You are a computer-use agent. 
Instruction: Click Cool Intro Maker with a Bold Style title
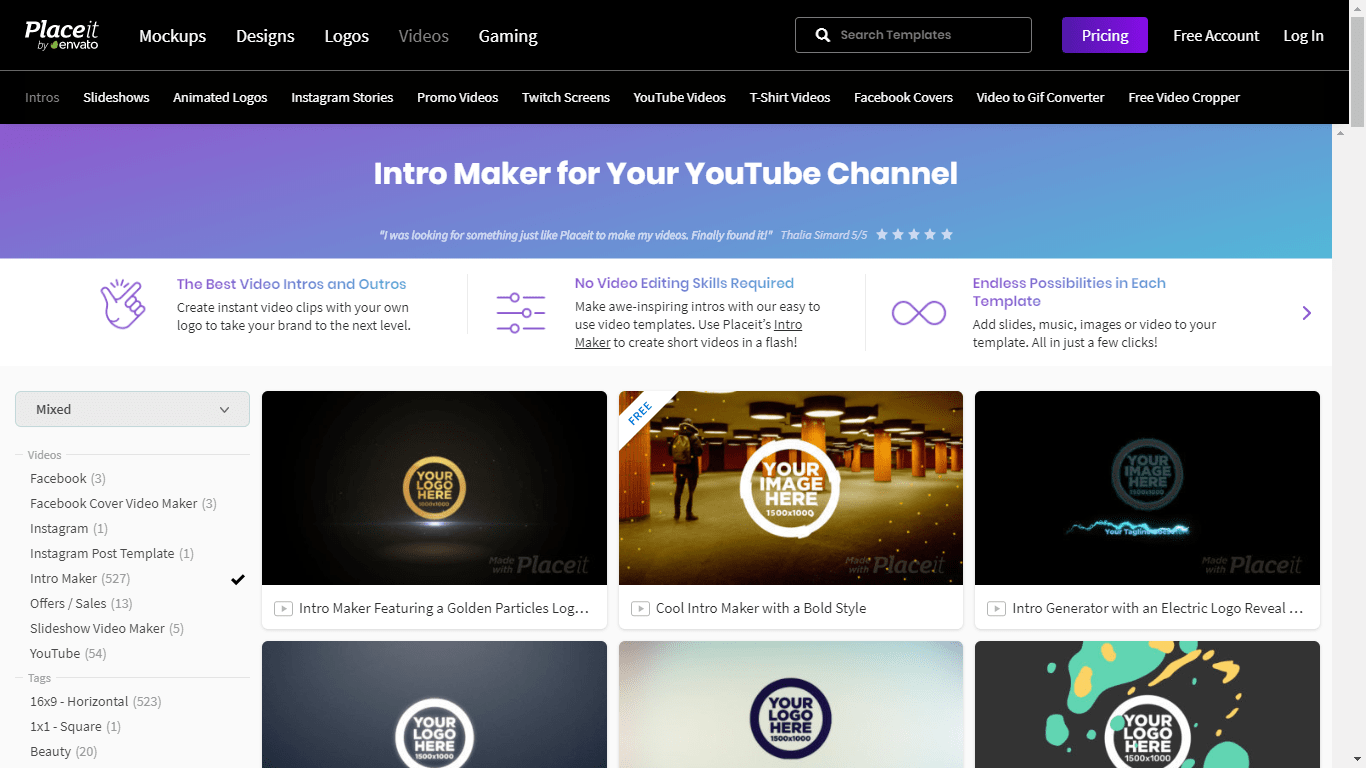[x=761, y=608]
